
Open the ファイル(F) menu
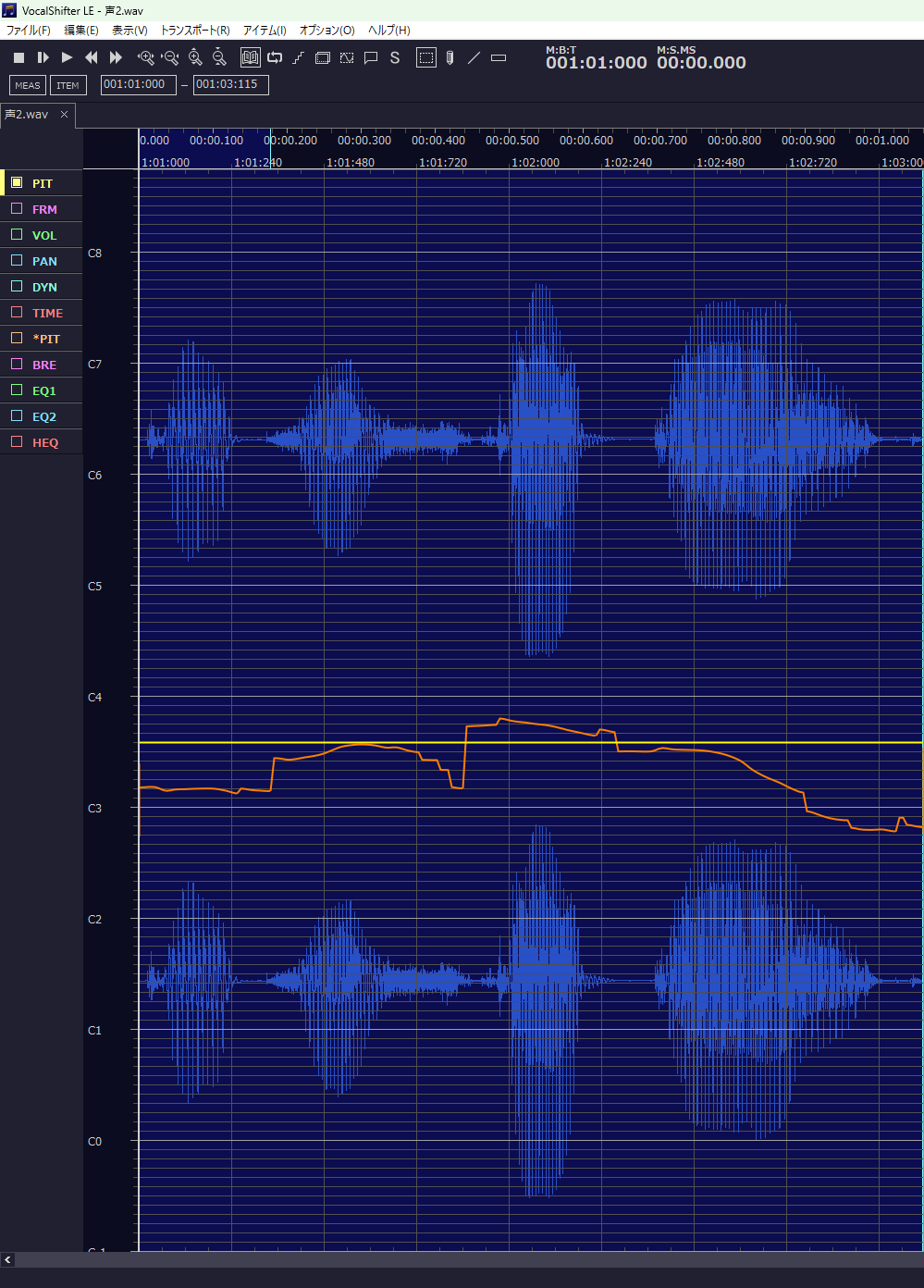coord(29,31)
